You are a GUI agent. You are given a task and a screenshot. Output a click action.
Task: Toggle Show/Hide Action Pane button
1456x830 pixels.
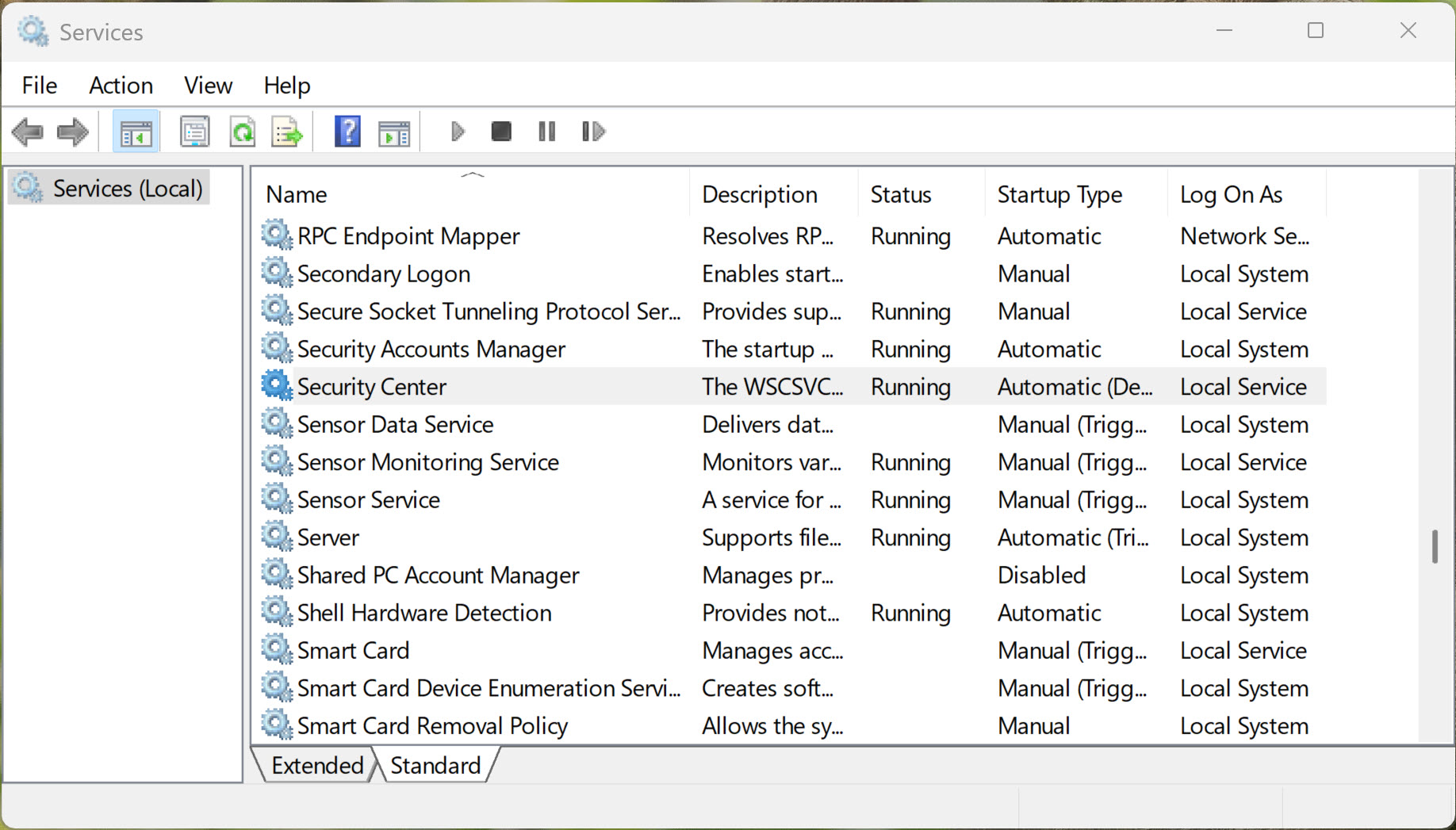[394, 132]
